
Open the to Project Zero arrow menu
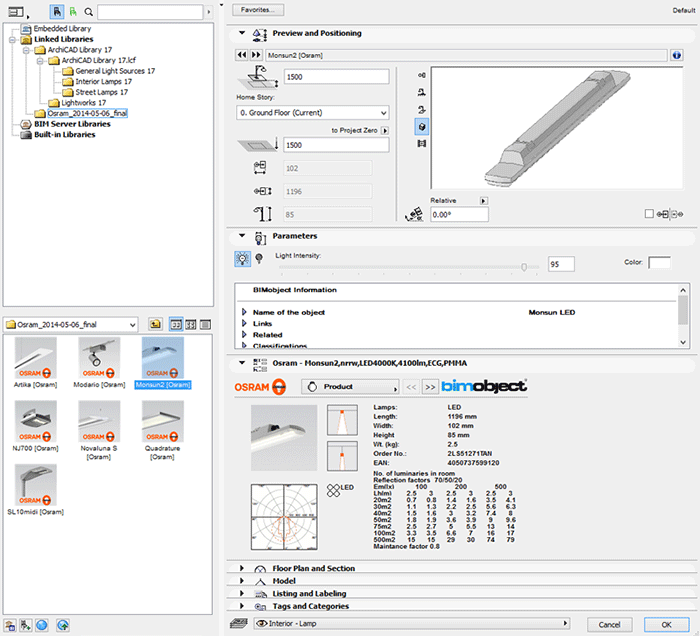(385, 130)
